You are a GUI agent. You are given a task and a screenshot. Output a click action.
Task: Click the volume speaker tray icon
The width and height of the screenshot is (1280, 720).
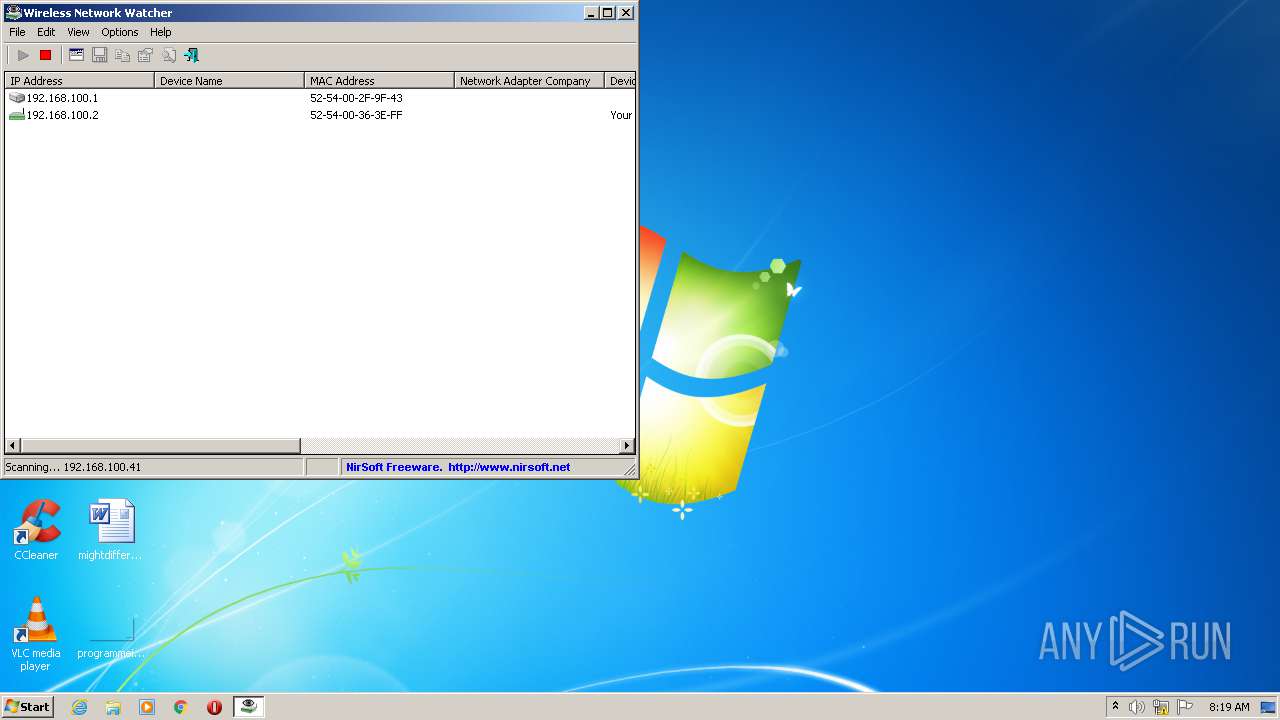click(x=1137, y=707)
